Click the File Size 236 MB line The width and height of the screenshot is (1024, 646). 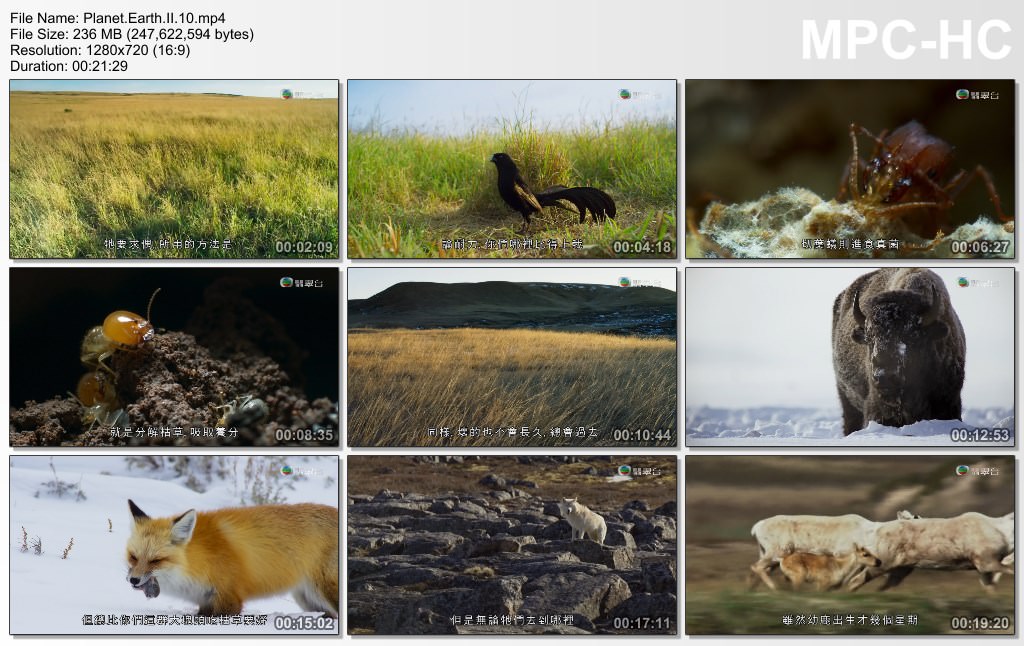(x=132, y=34)
